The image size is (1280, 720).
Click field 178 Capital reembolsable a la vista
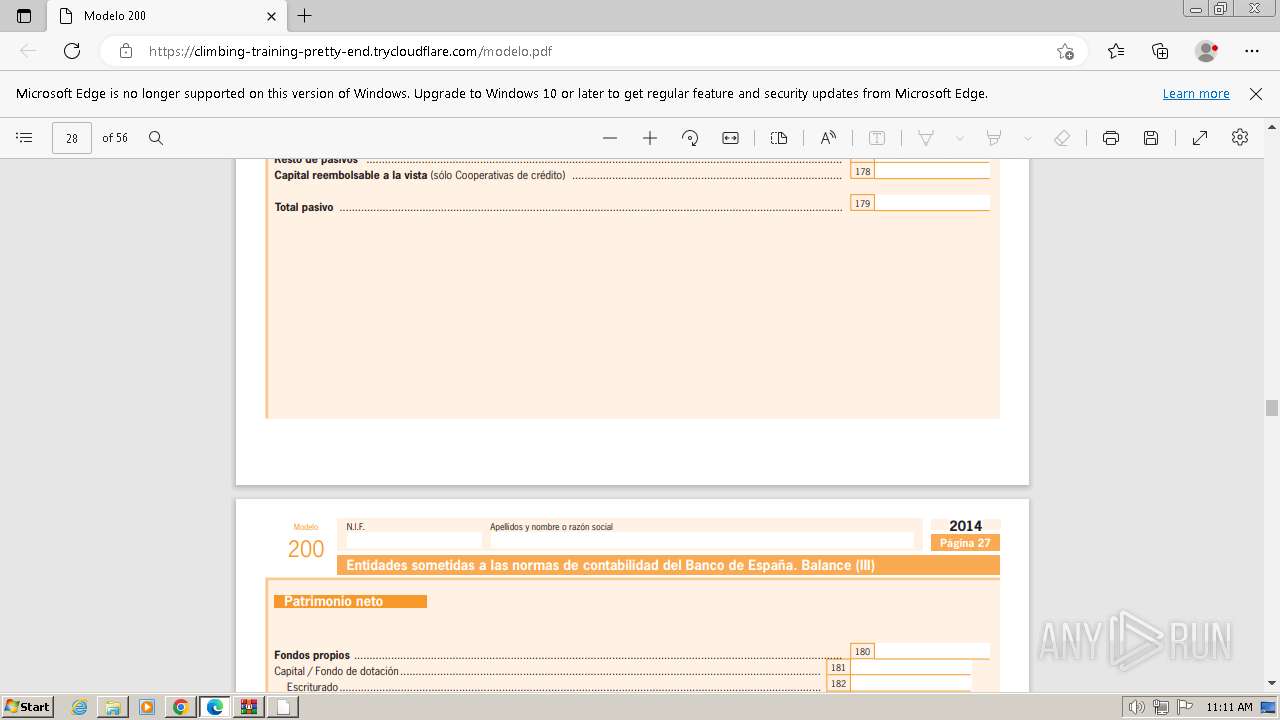coord(932,171)
